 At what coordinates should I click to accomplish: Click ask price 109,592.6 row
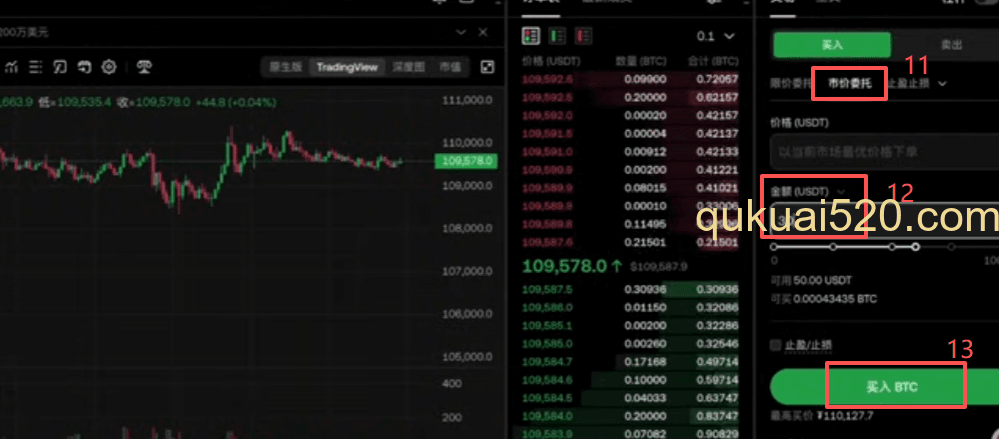[630, 80]
